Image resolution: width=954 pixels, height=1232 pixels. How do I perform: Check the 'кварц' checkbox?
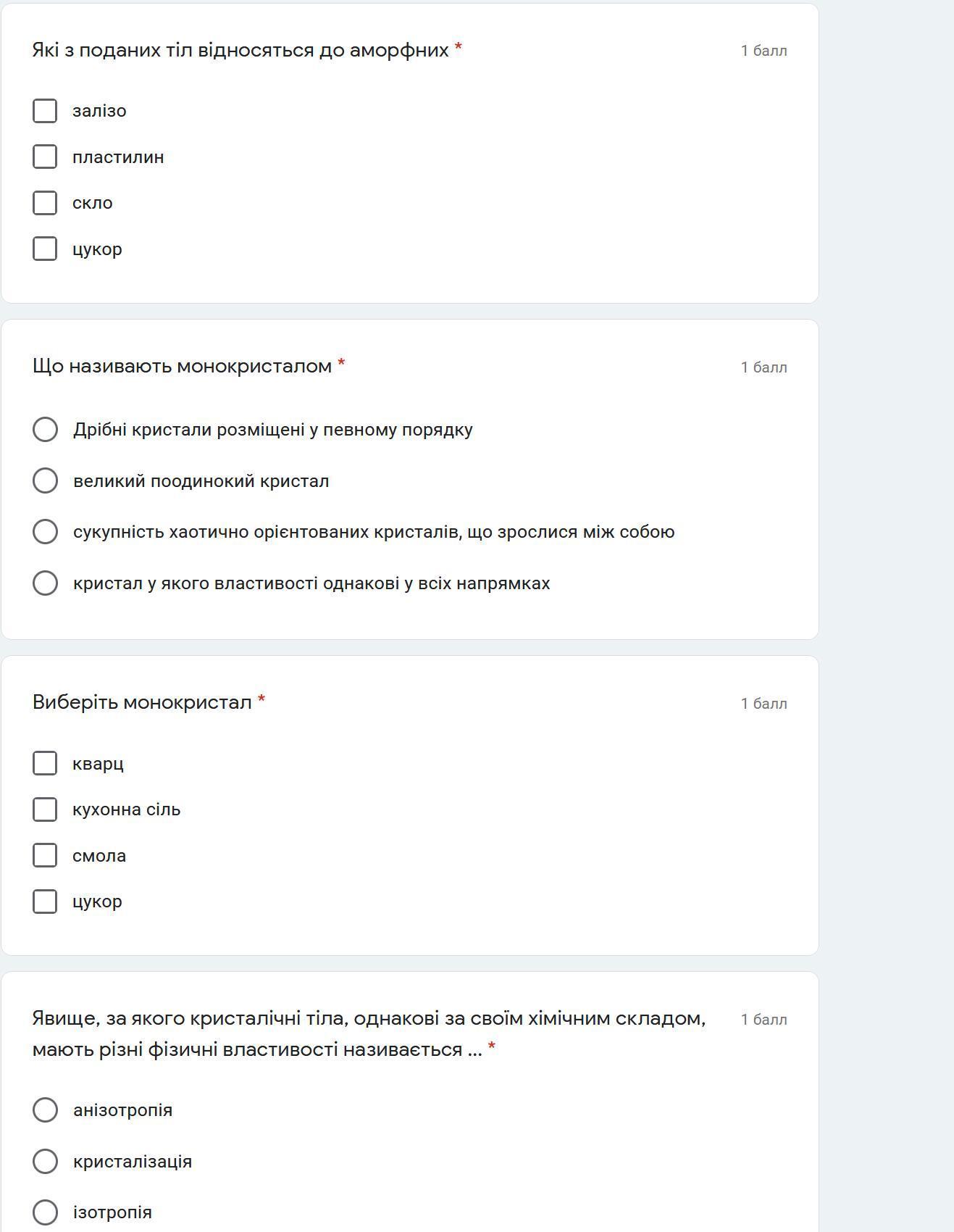coord(45,763)
